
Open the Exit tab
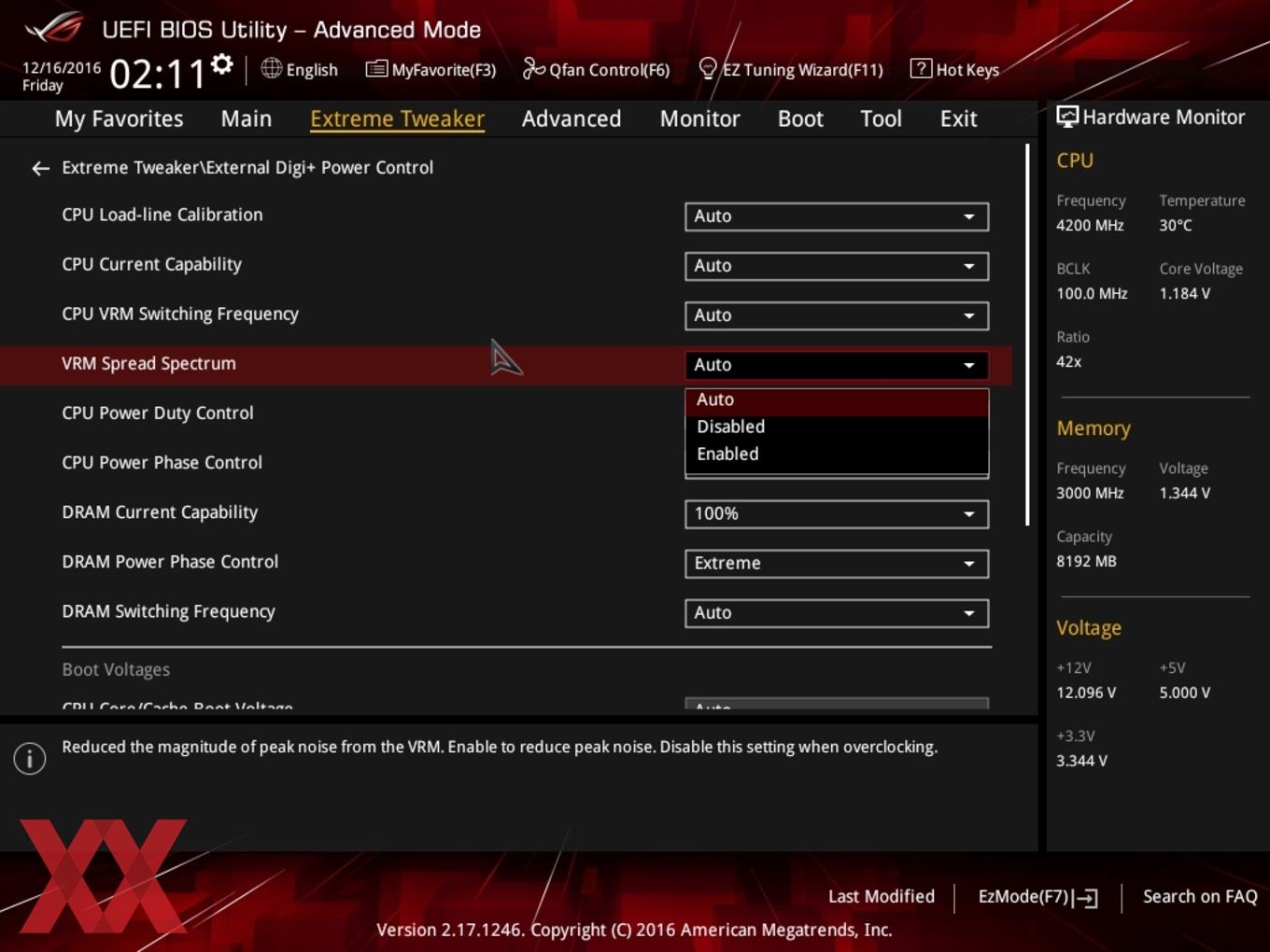958,119
